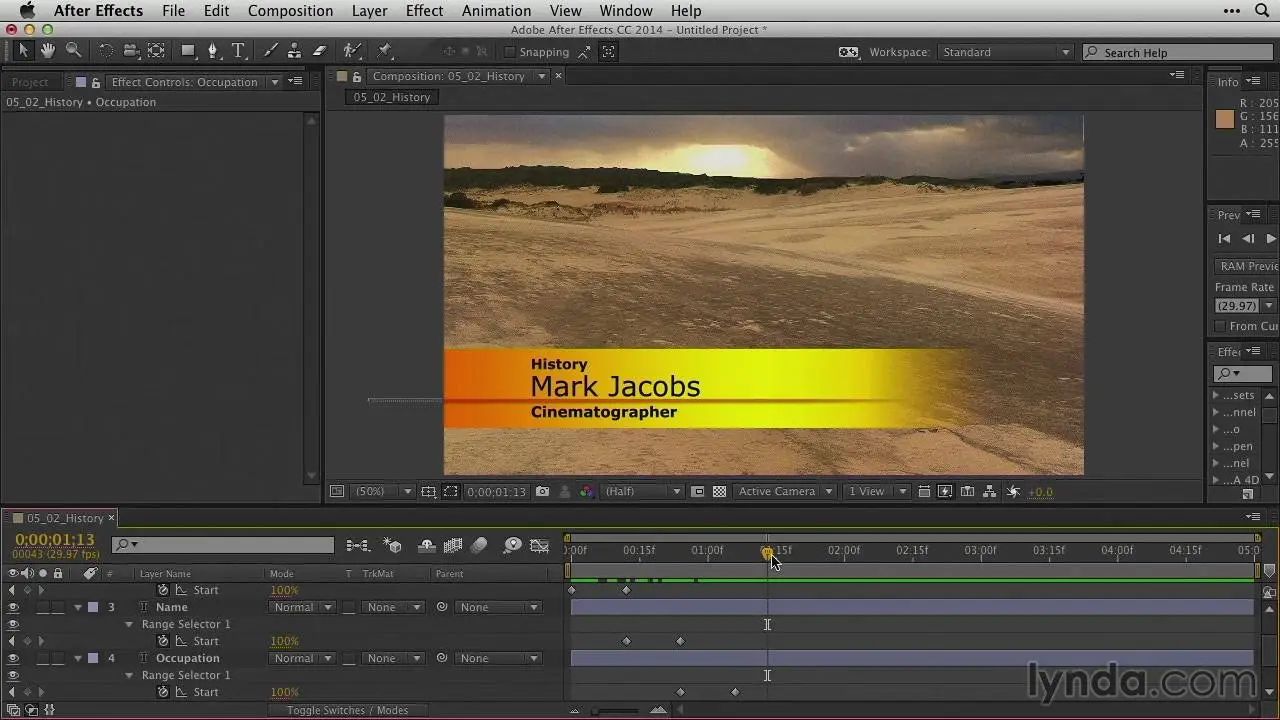Open the Active Camera view dropdown
This screenshot has height=720, width=1280.
tap(785, 492)
